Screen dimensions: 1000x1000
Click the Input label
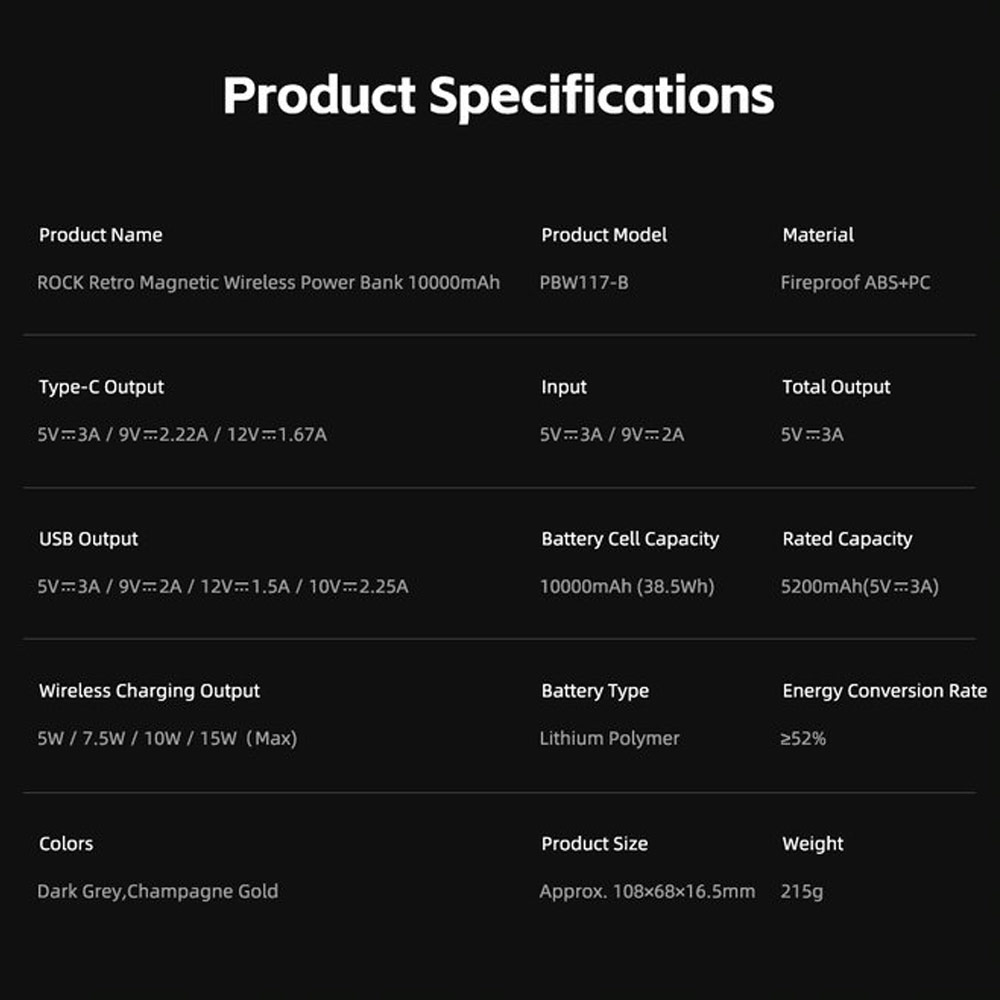564,387
